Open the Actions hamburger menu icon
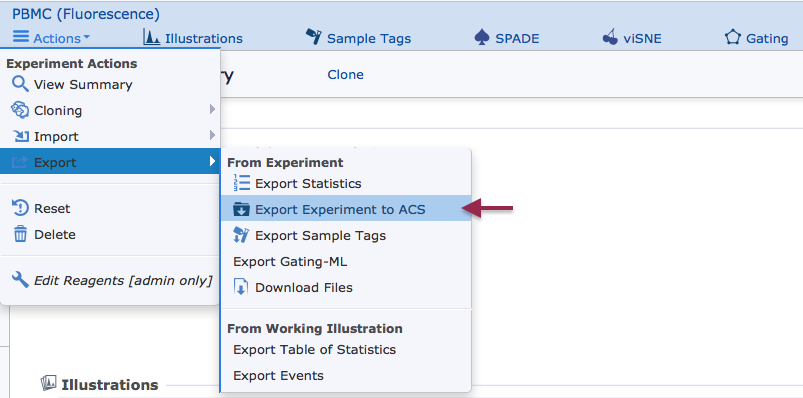803x398 pixels. 21,37
